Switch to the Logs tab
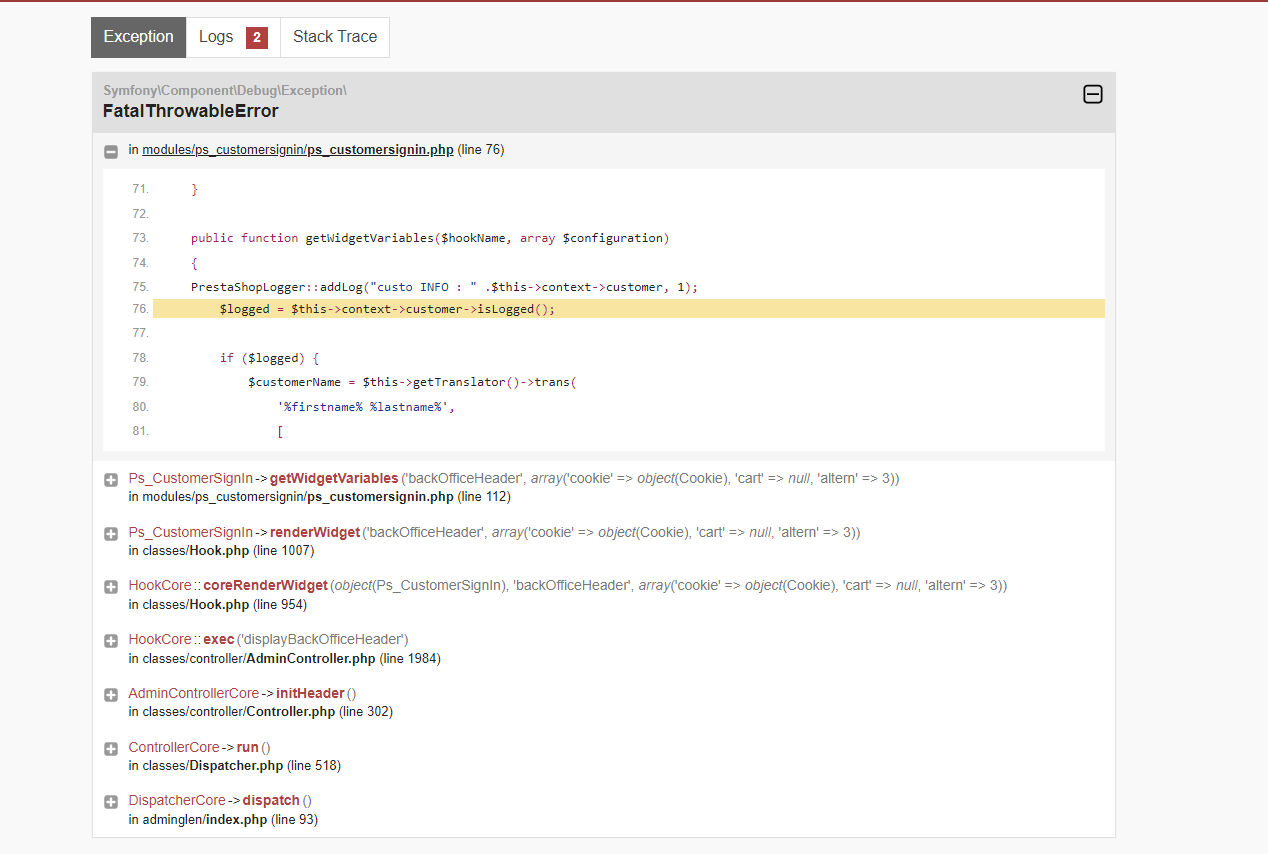1268x854 pixels. click(216, 36)
